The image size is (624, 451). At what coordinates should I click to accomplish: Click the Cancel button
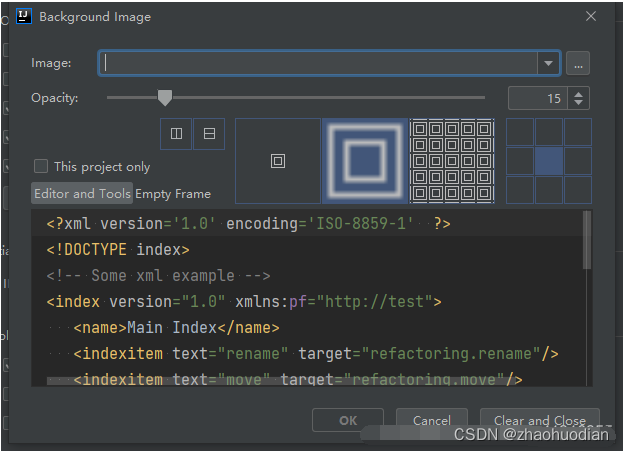point(432,420)
